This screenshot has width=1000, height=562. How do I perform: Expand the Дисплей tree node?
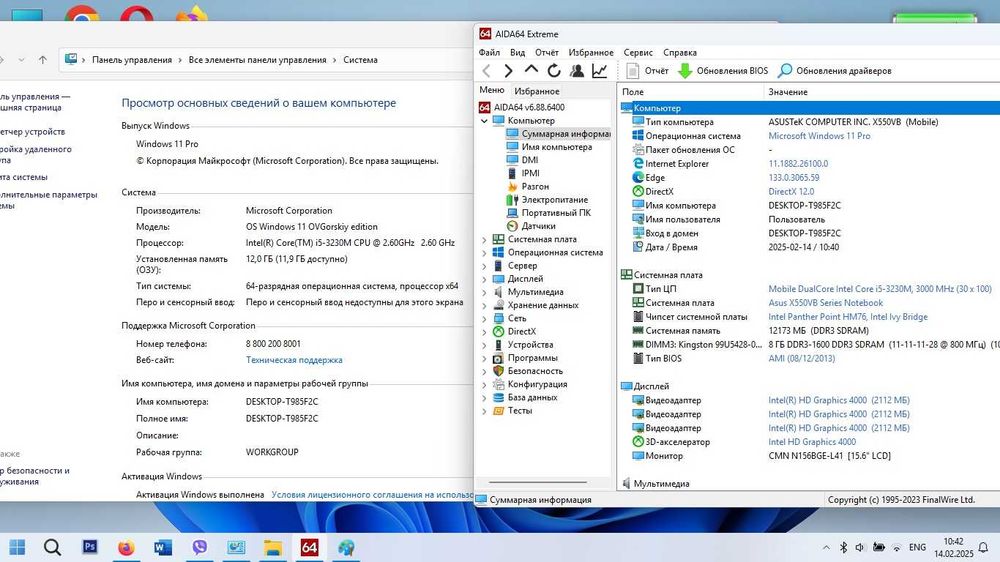(484, 279)
